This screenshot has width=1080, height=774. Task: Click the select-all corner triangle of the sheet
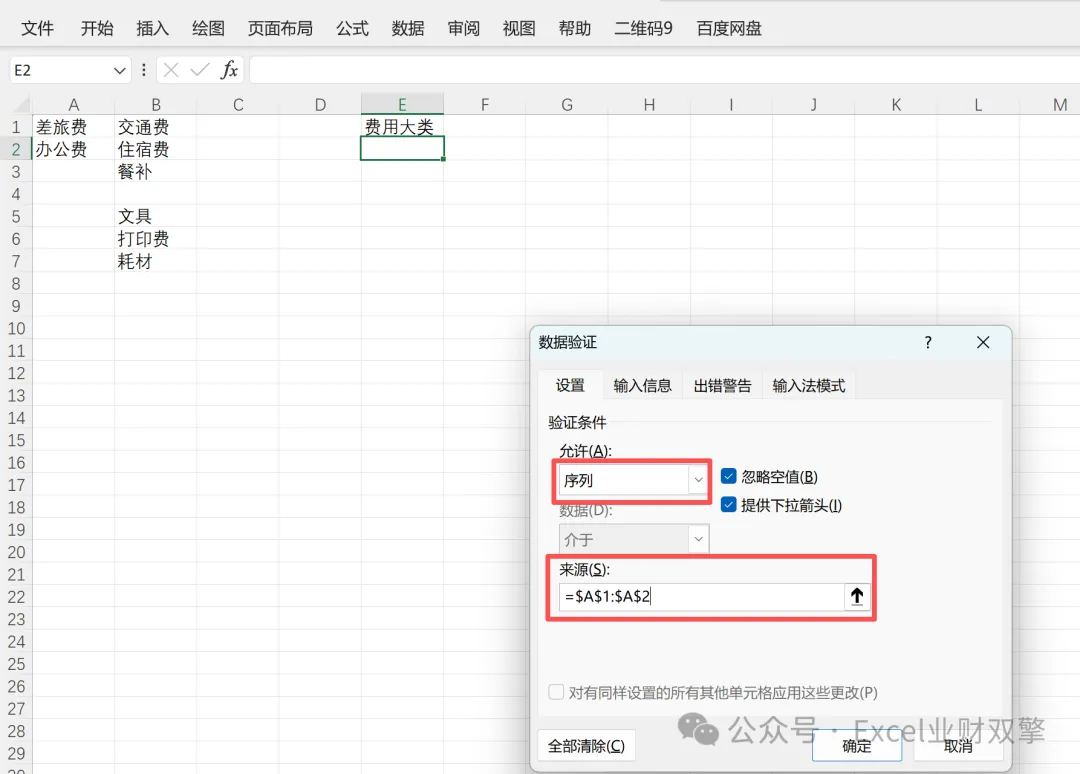pos(22,105)
